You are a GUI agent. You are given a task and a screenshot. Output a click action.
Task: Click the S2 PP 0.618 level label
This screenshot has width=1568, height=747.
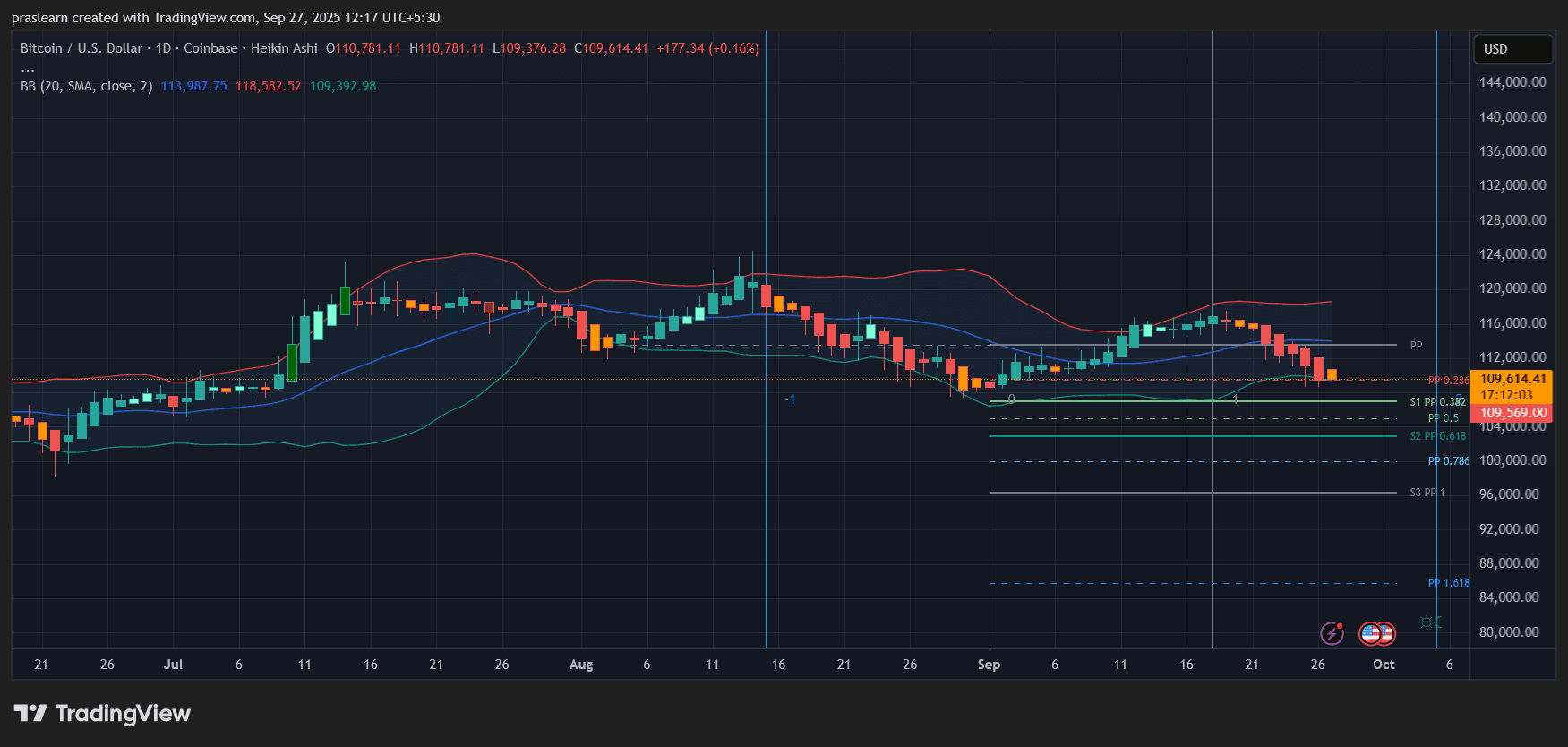pyautogui.click(x=1437, y=436)
